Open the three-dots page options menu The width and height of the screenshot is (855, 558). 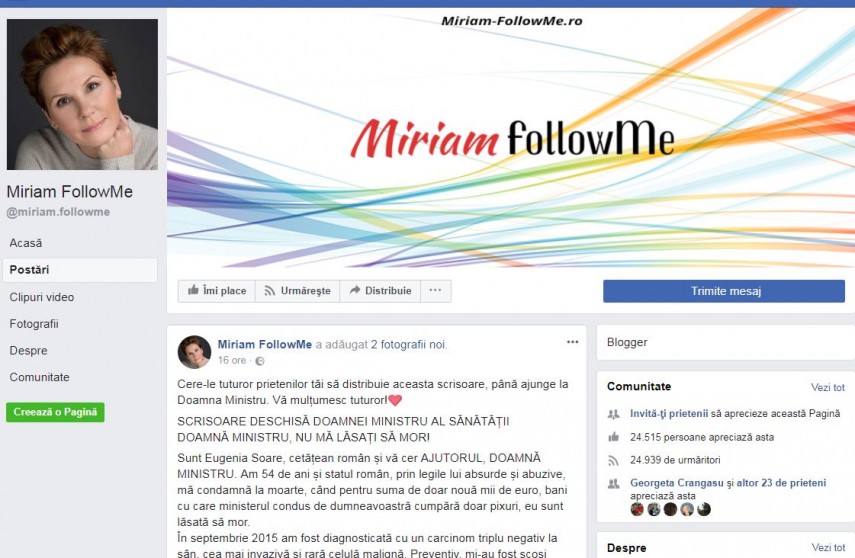point(435,291)
